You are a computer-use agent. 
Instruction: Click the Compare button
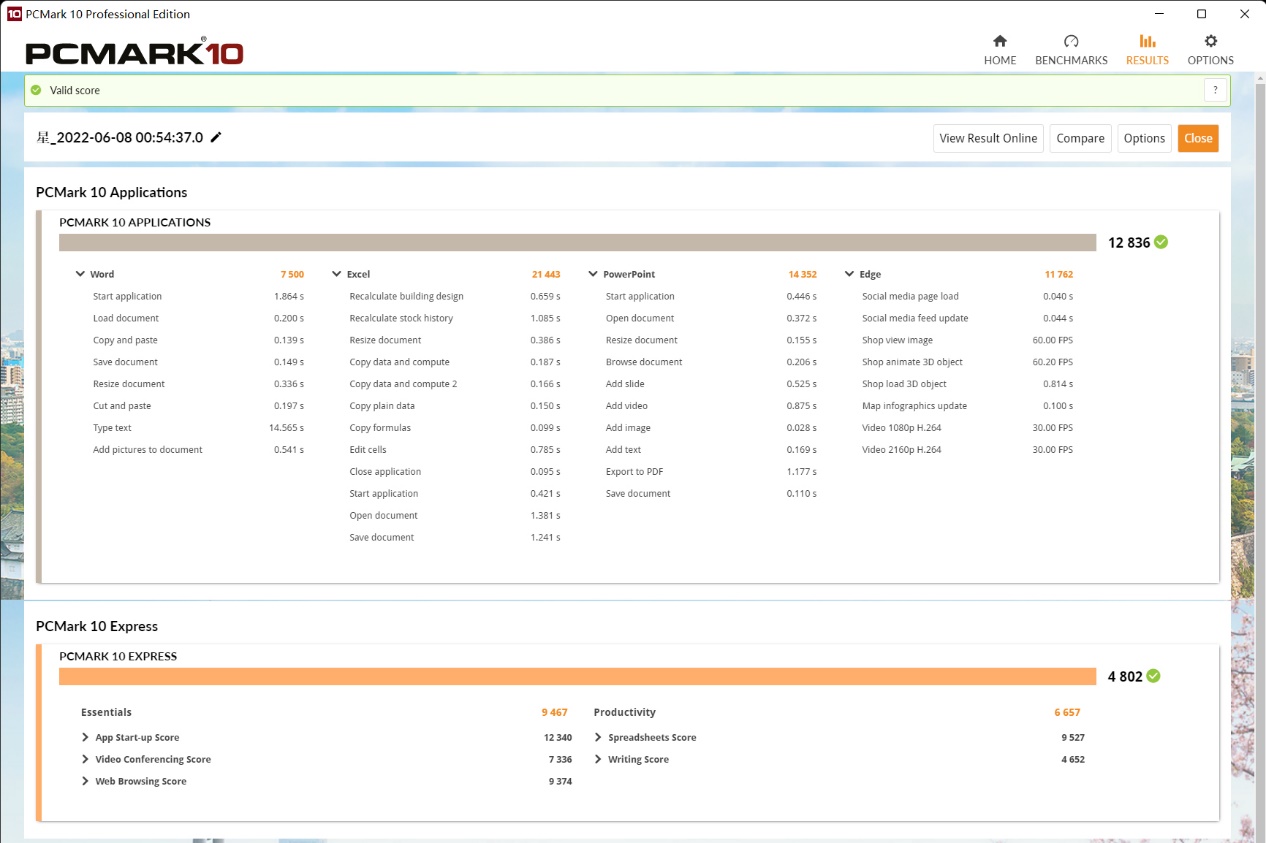coord(1080,138)
